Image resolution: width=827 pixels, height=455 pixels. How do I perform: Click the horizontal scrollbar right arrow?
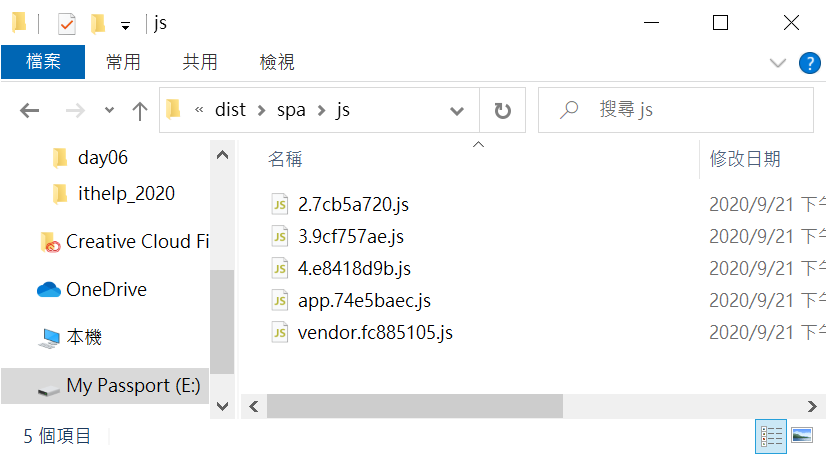(812, 406)
